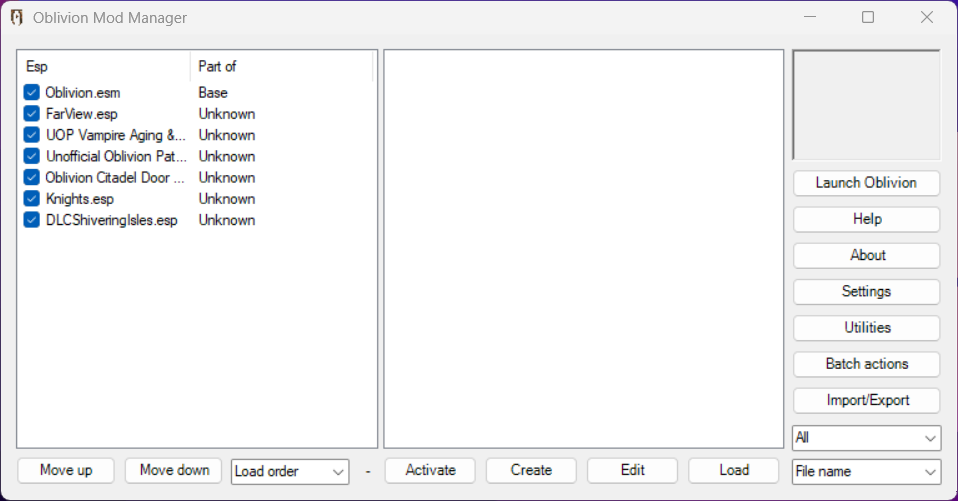This screenshot has height=501, width=958.
Task: Click the Import/Export button
Action: (x=866, y=400)
